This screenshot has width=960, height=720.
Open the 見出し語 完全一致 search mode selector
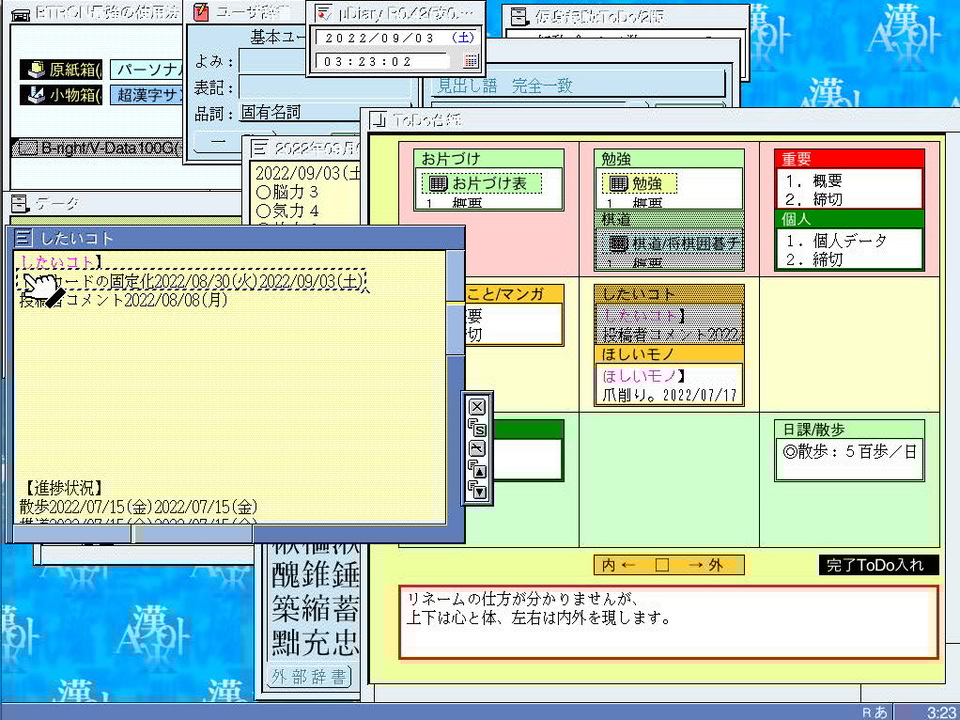579,85
